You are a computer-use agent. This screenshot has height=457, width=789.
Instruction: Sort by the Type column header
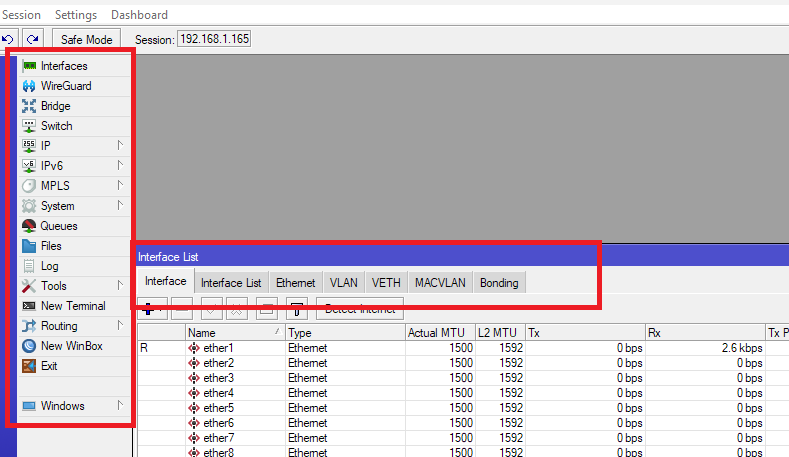[345, 333]
